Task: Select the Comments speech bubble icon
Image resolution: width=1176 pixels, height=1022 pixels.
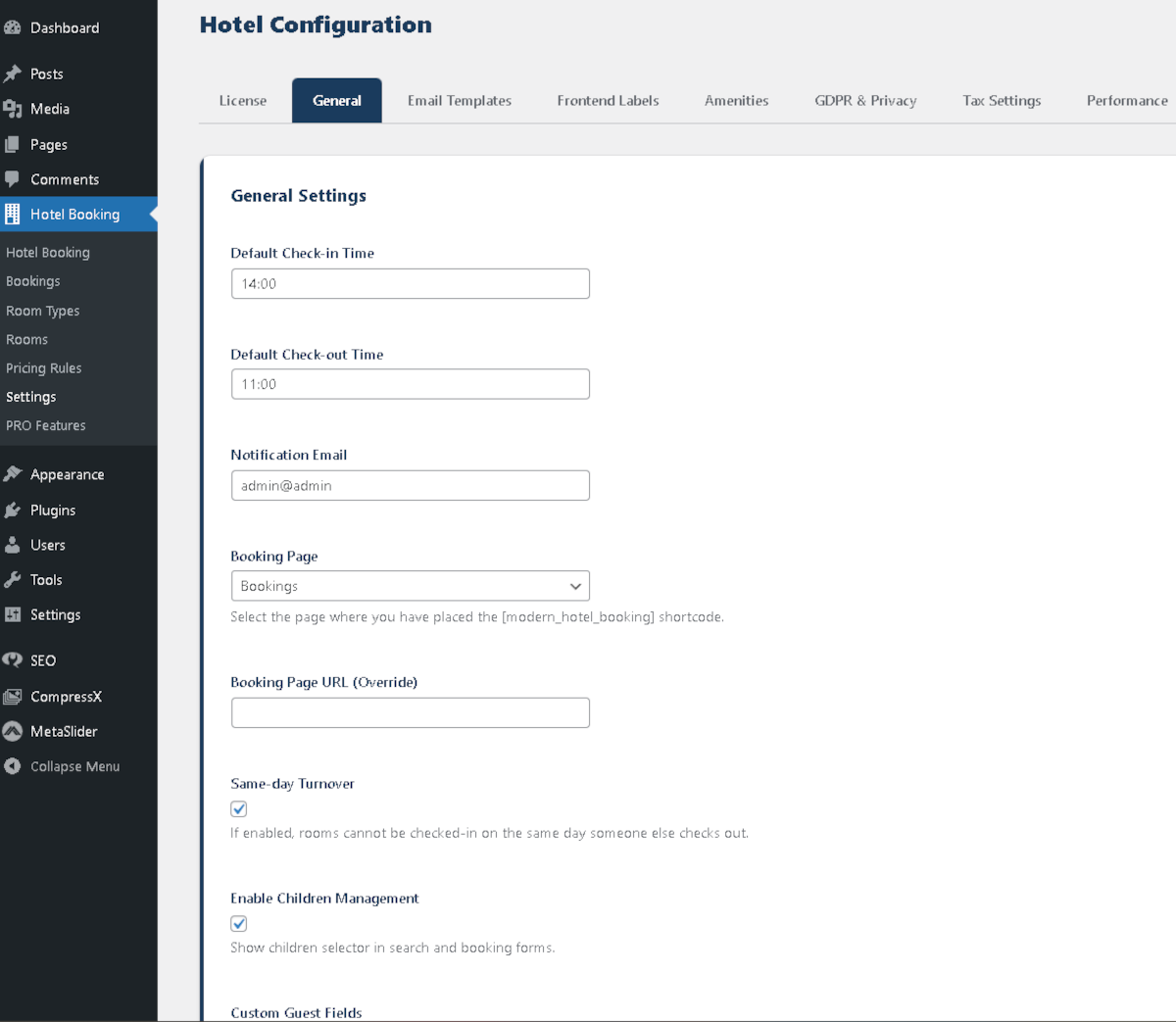Action: pos(14,178)
